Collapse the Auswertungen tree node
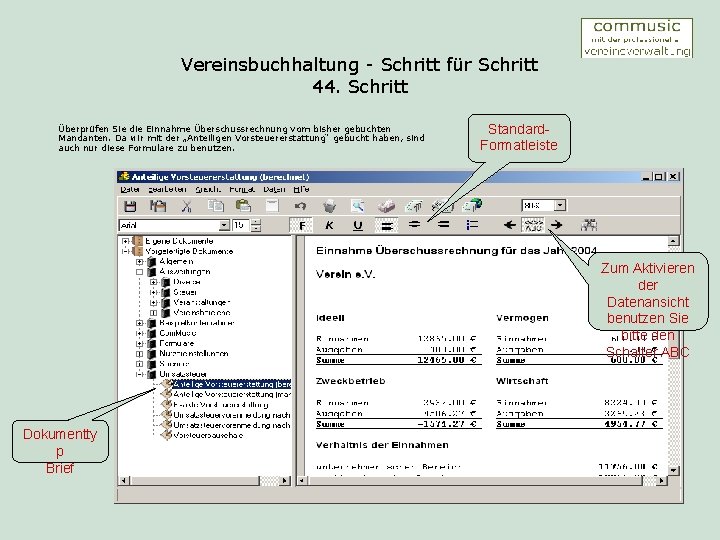 (140, 272)
